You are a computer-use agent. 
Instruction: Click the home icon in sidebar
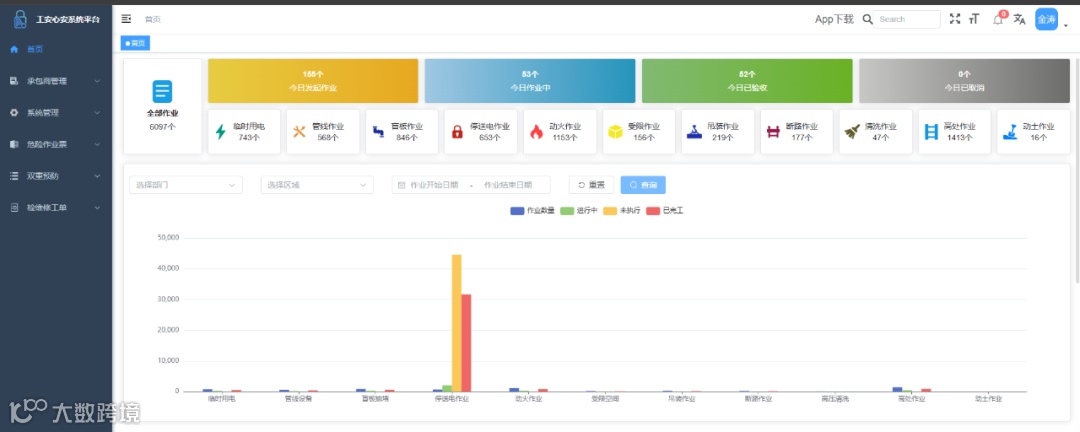(x=14, y=49)
